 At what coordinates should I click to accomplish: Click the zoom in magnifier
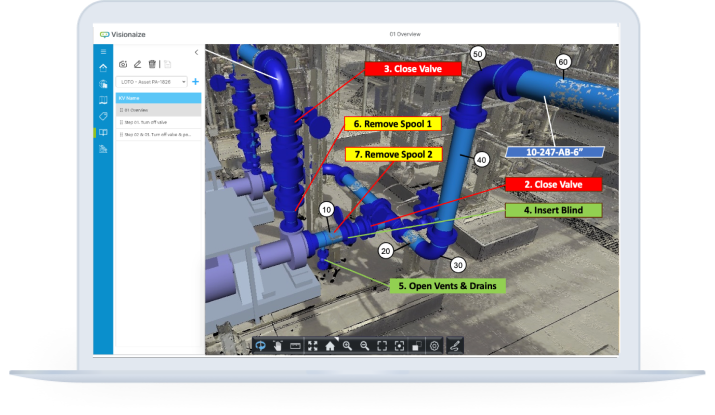[x=347, y=345]
